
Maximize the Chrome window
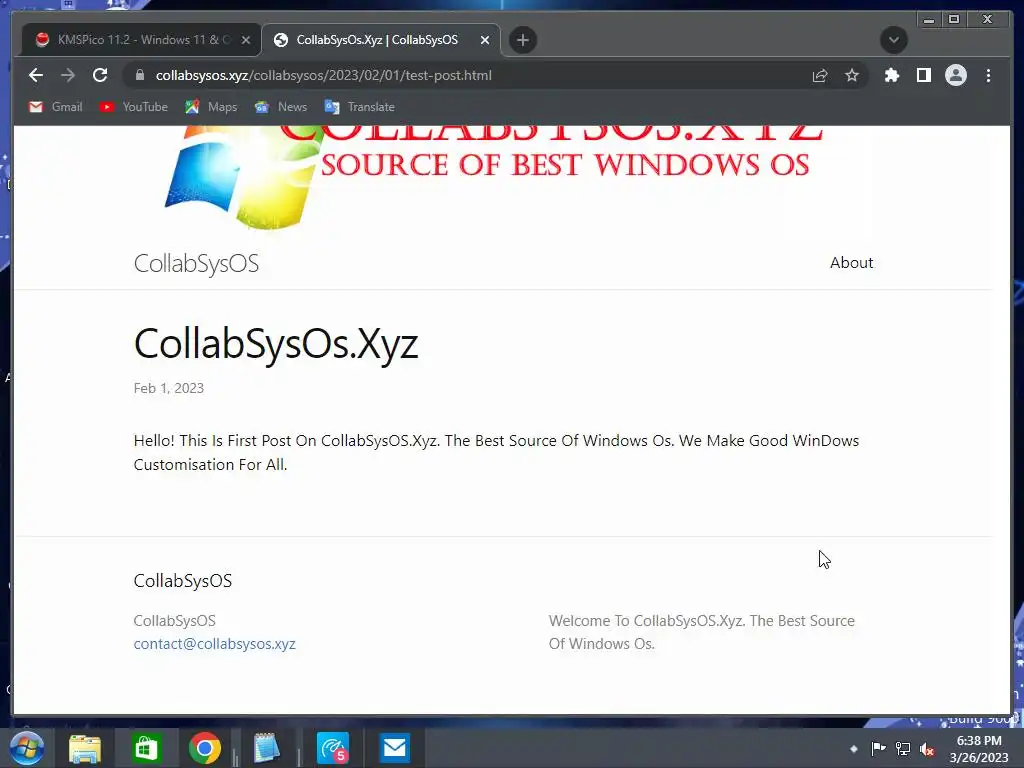[954, 20]
